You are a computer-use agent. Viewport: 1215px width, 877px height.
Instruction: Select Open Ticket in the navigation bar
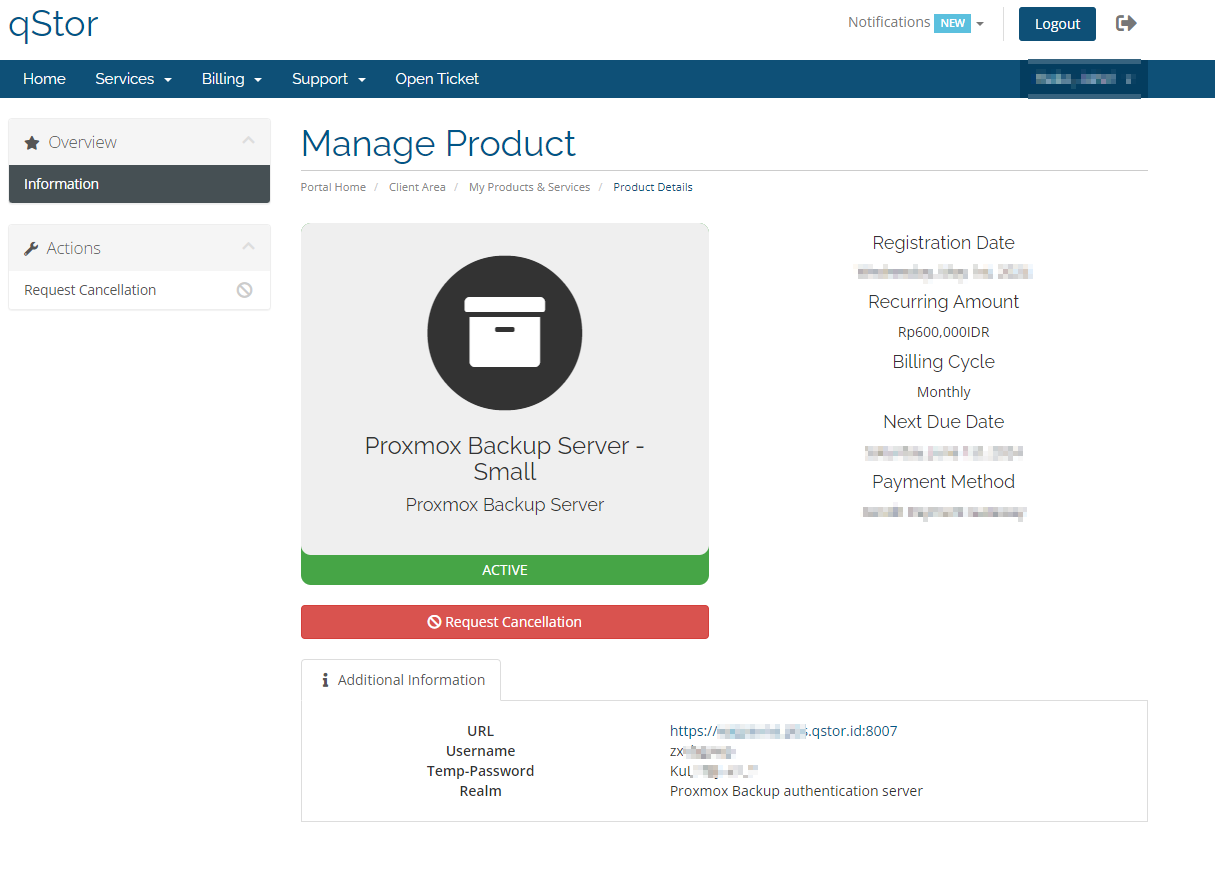[437, 79]
